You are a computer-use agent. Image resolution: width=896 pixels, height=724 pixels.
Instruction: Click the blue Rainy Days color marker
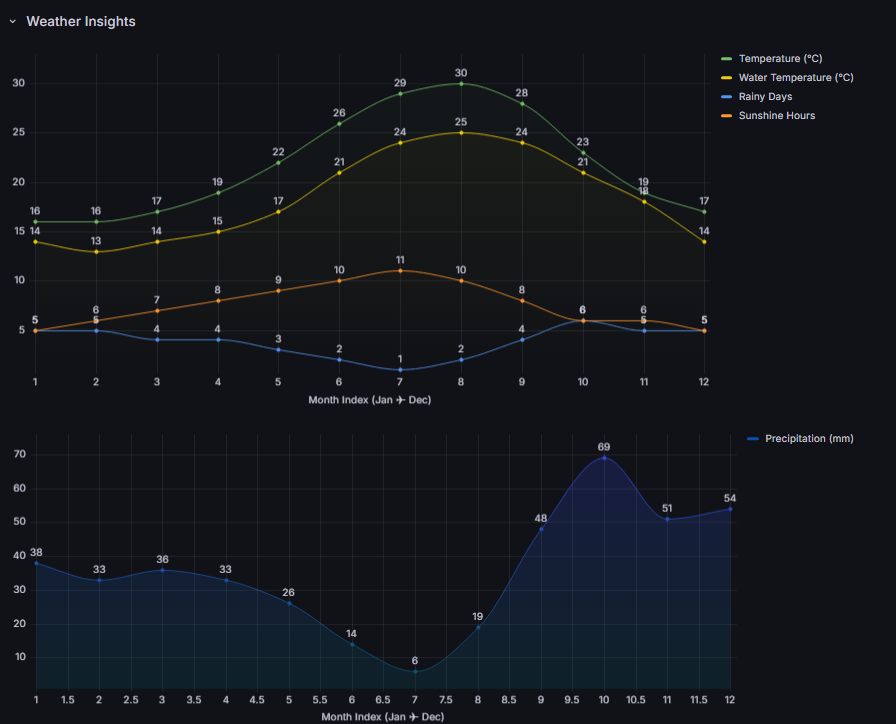click(727, 97)
